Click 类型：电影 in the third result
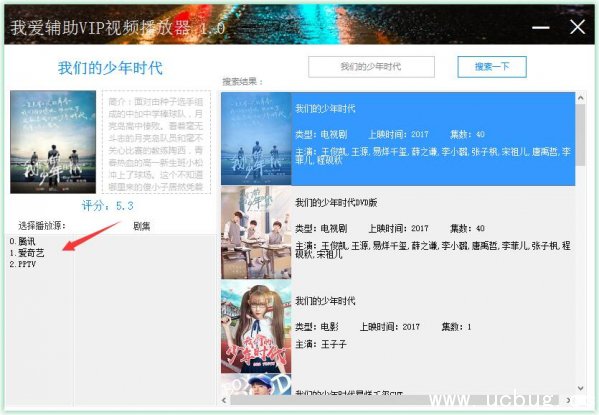The image size is (599, 415). click(317, 327)
